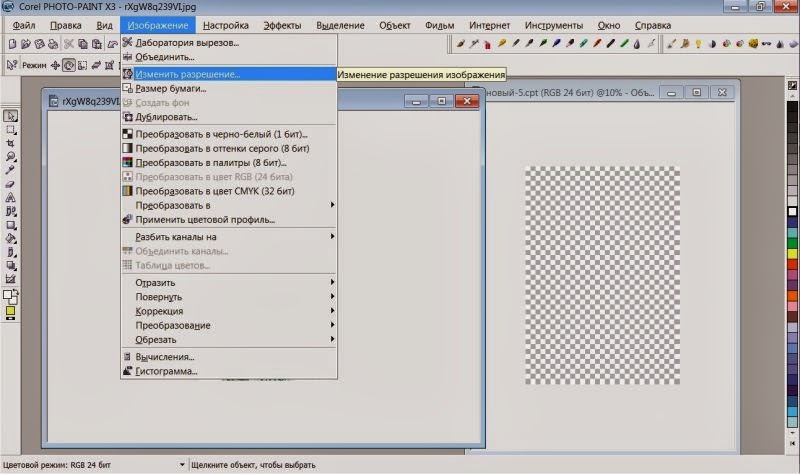Select the Rectangle Mask tool in toolbox
Image resolution: width=800 pixels, height=474 pixels.
[10, 130]
